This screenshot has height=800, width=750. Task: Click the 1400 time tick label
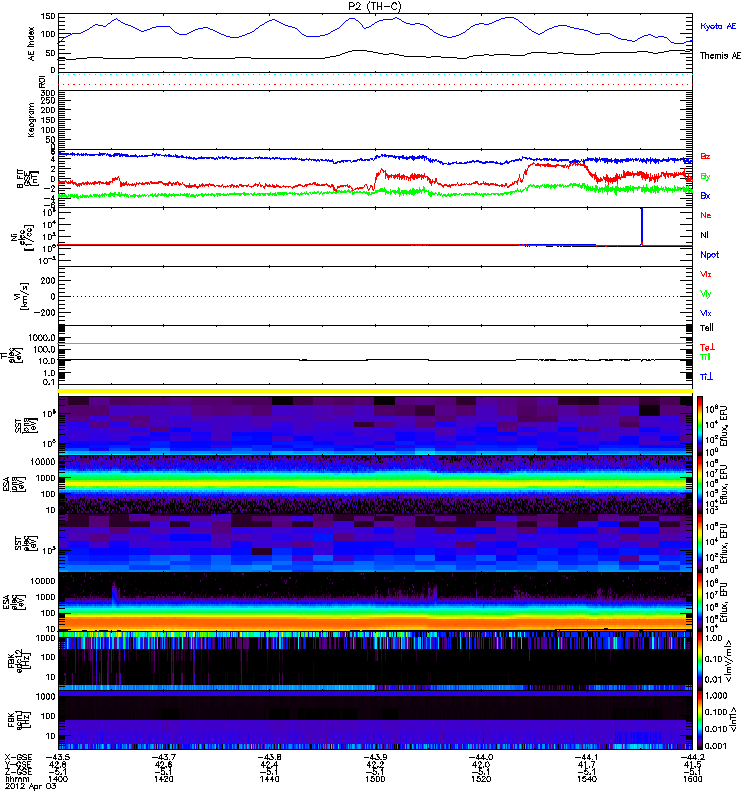tap(58, 779)
